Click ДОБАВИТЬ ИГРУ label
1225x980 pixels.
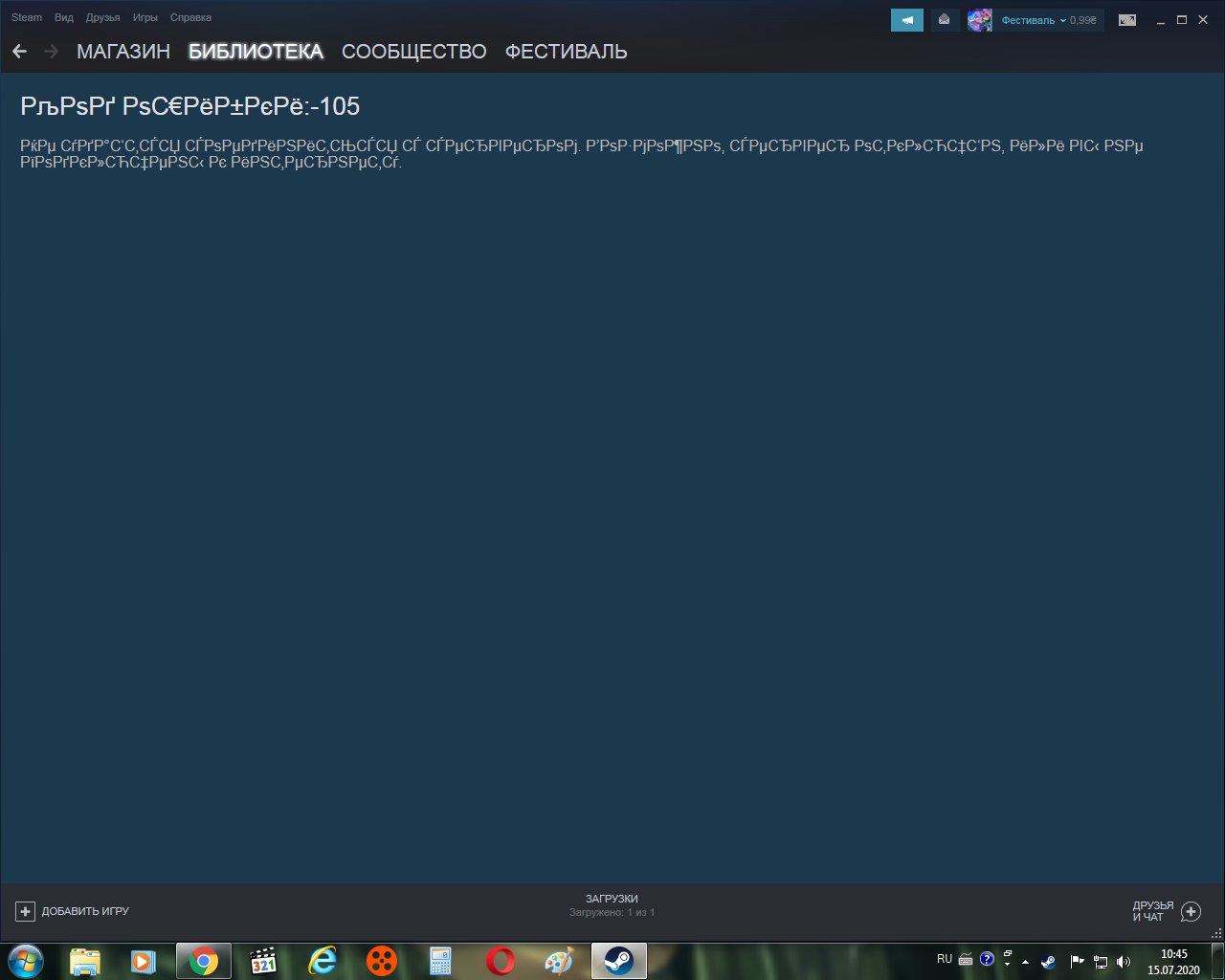[x=85, y=911]
